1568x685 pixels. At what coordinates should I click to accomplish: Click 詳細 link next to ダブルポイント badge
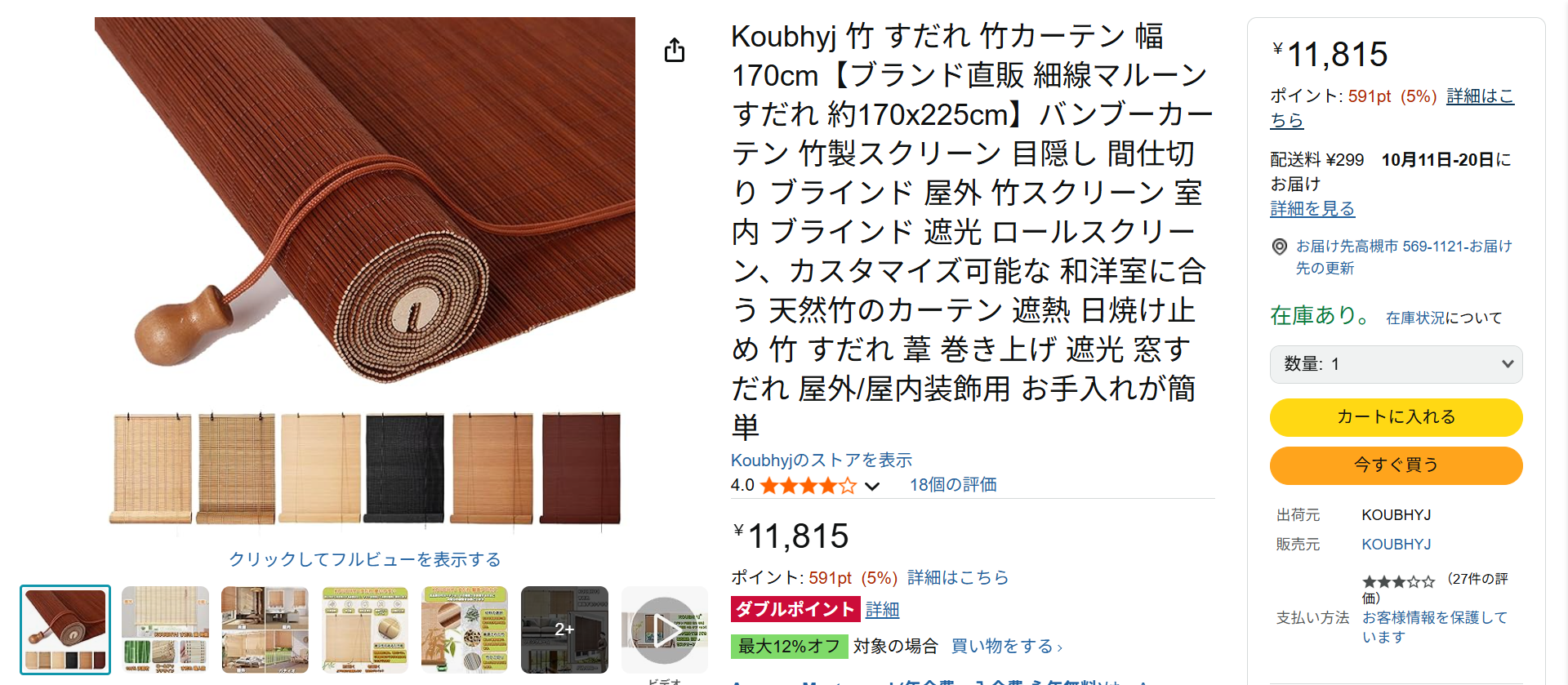click(x=882, y=610)
